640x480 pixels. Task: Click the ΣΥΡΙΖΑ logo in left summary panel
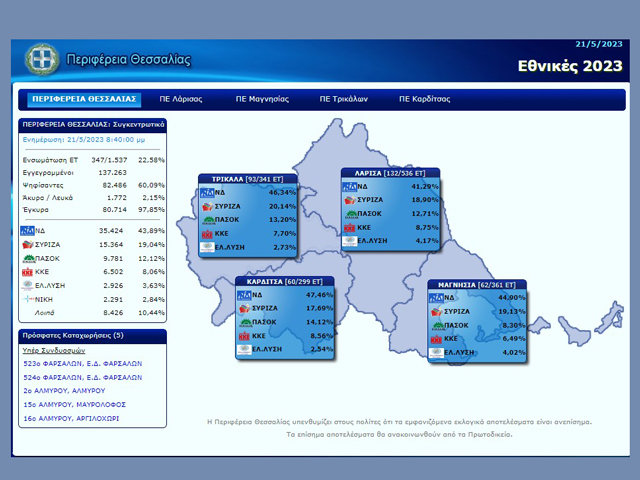(27, 244)
